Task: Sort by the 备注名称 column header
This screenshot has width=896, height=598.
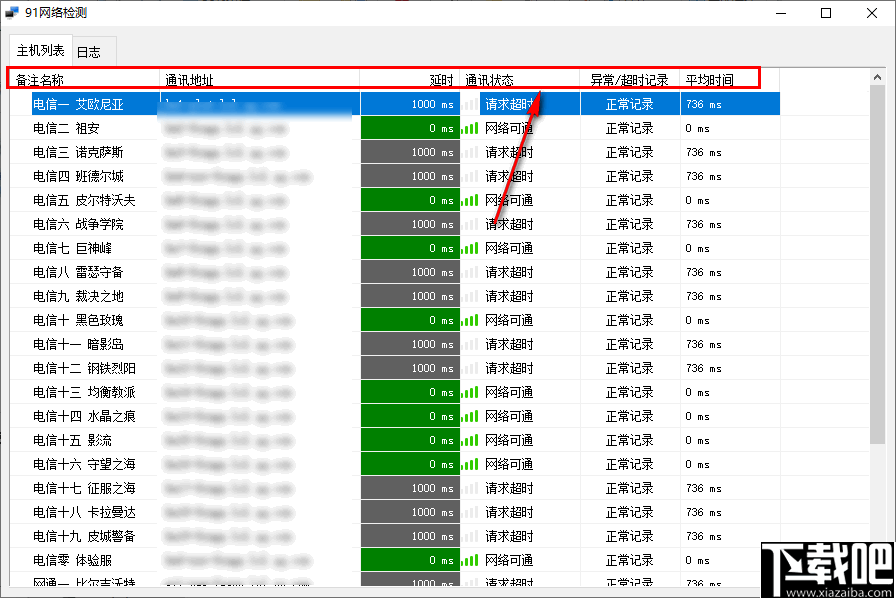Action: [84, 80]
